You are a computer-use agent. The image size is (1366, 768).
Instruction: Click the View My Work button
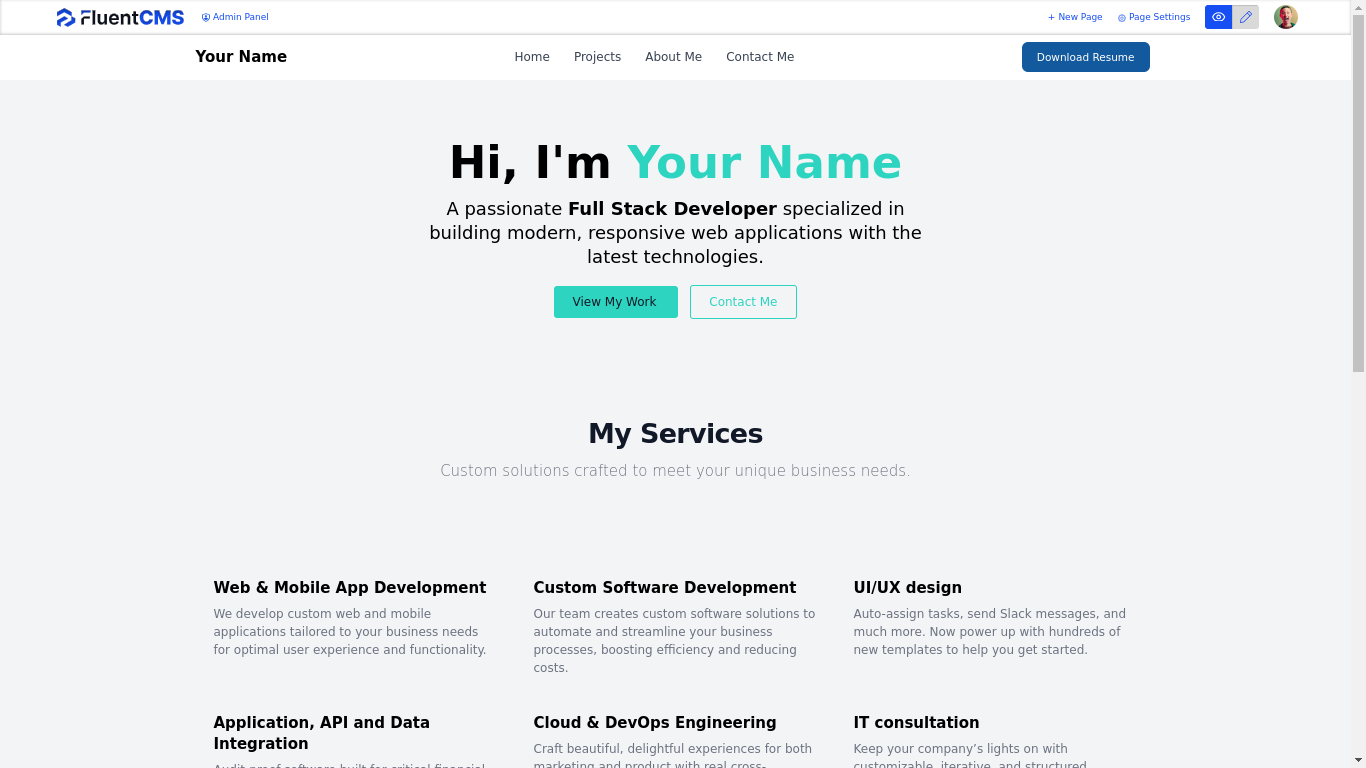coord(615,302)
